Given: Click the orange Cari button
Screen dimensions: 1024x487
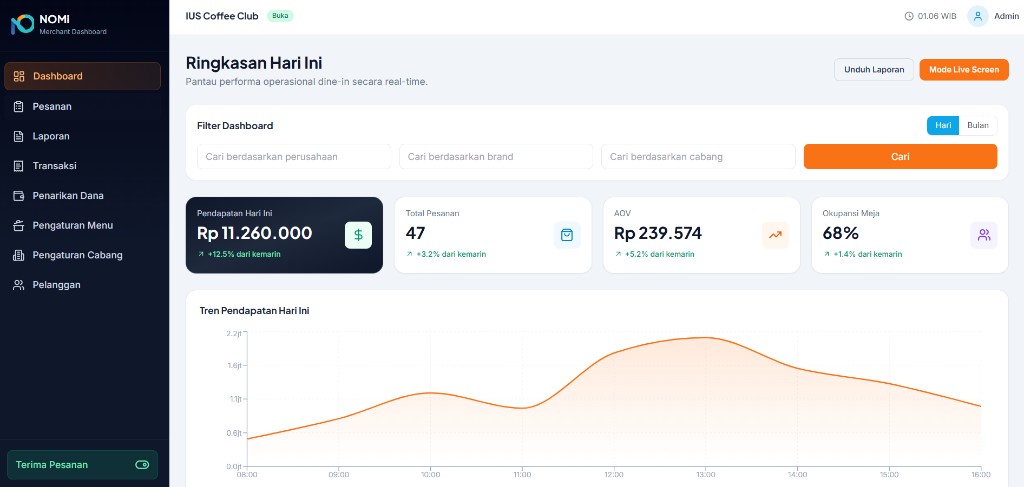Looking at the screenshot, I should [x=900, y=157].
